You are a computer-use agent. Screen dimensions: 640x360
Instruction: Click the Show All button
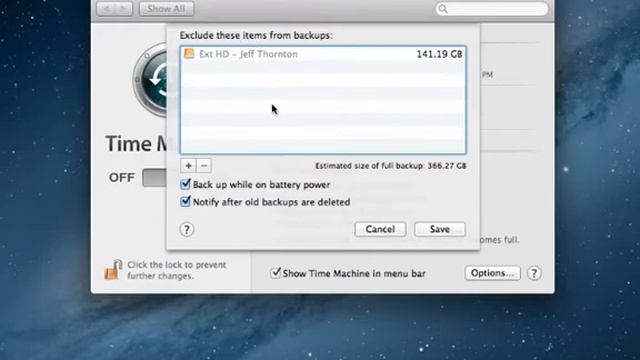166,9
